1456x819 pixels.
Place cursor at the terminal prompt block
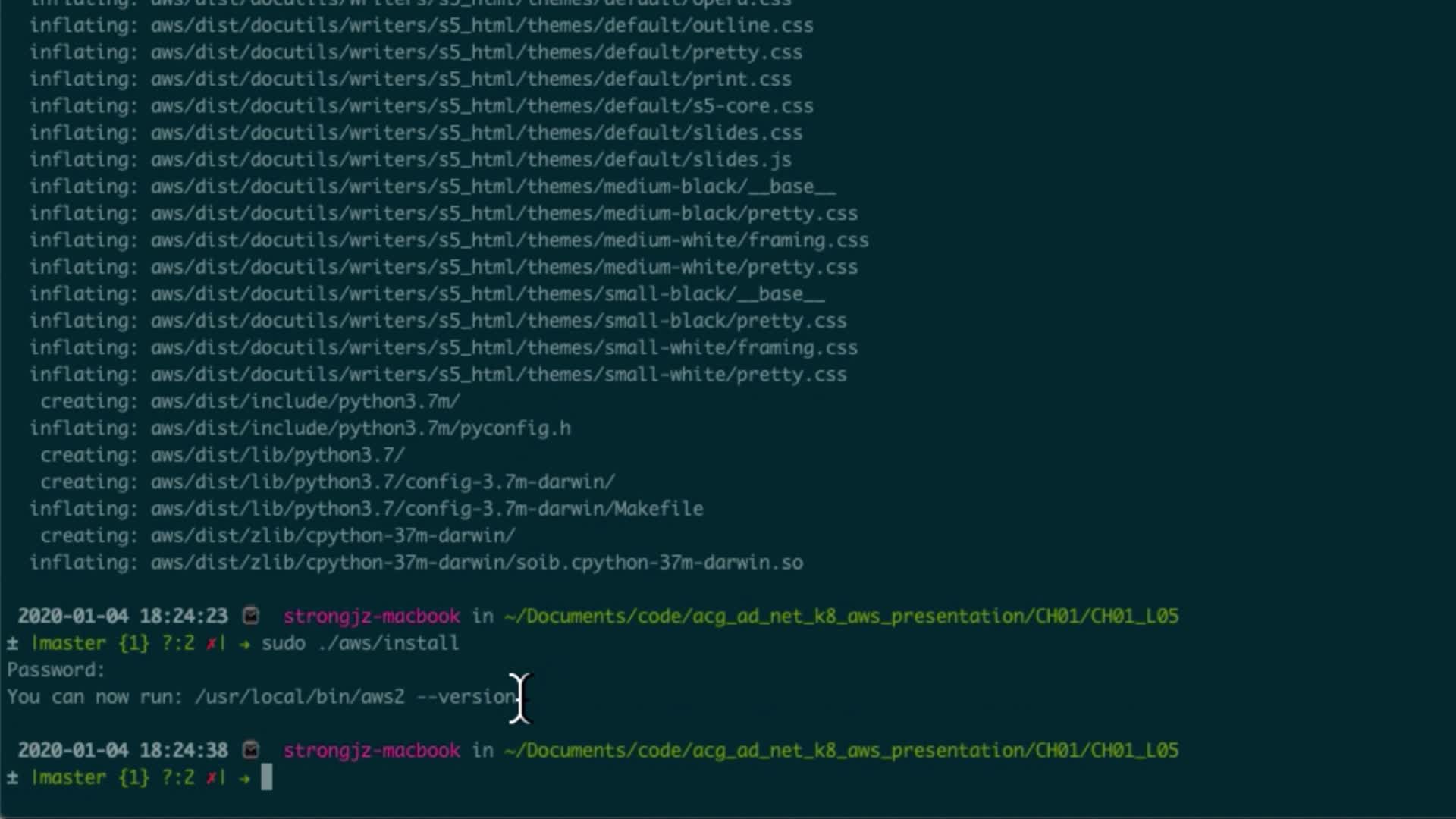(x=266, y=777)
